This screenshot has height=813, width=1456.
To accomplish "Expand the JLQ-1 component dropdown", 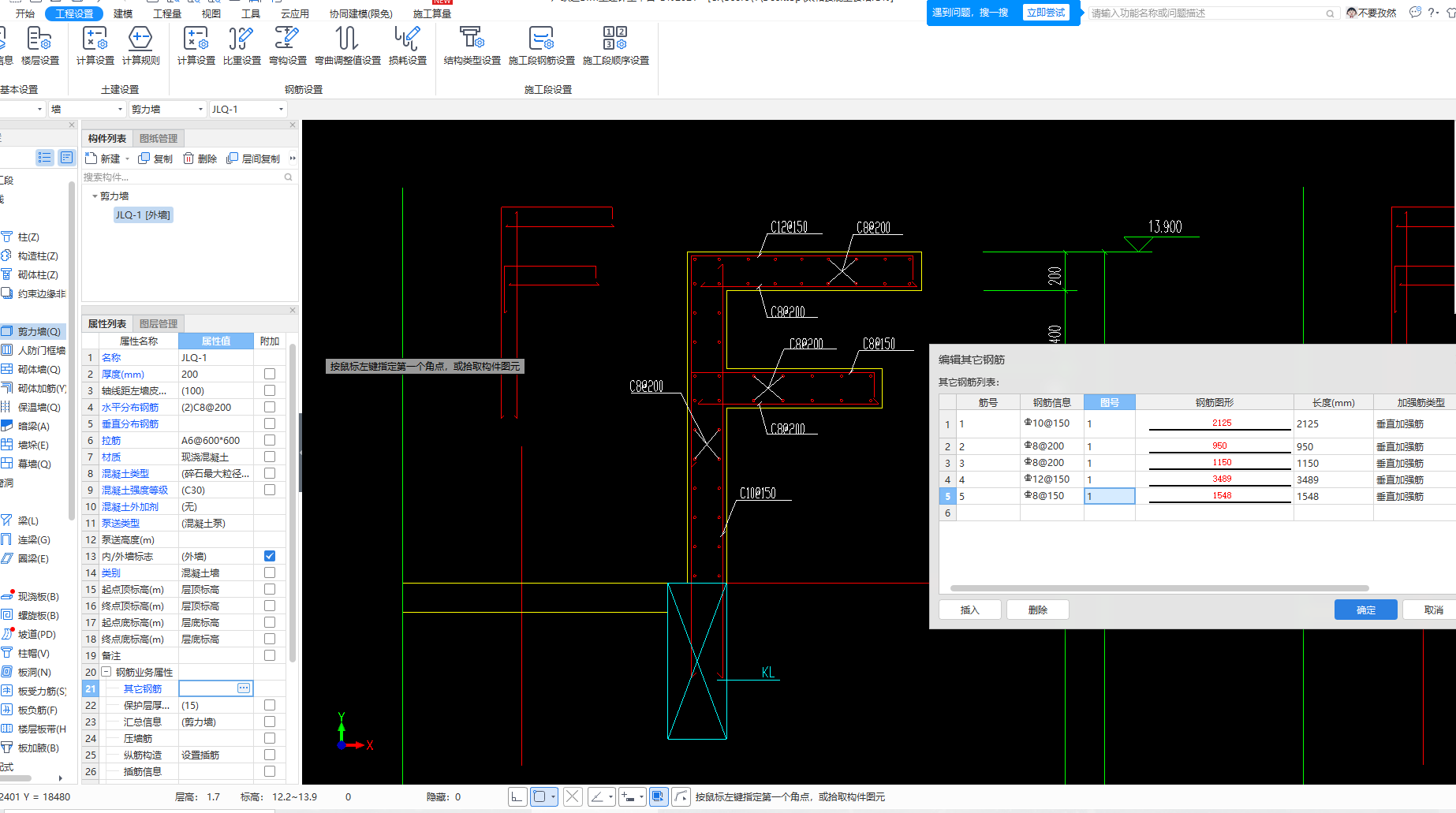I will pyautogui.click(x=281, y=110).
